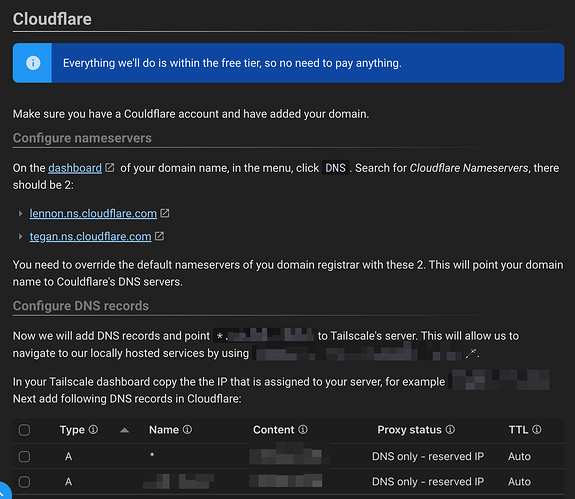
Task: Expand the lennon.ns.cloudflare.com list arrow
Action: (x=21, y=213)
